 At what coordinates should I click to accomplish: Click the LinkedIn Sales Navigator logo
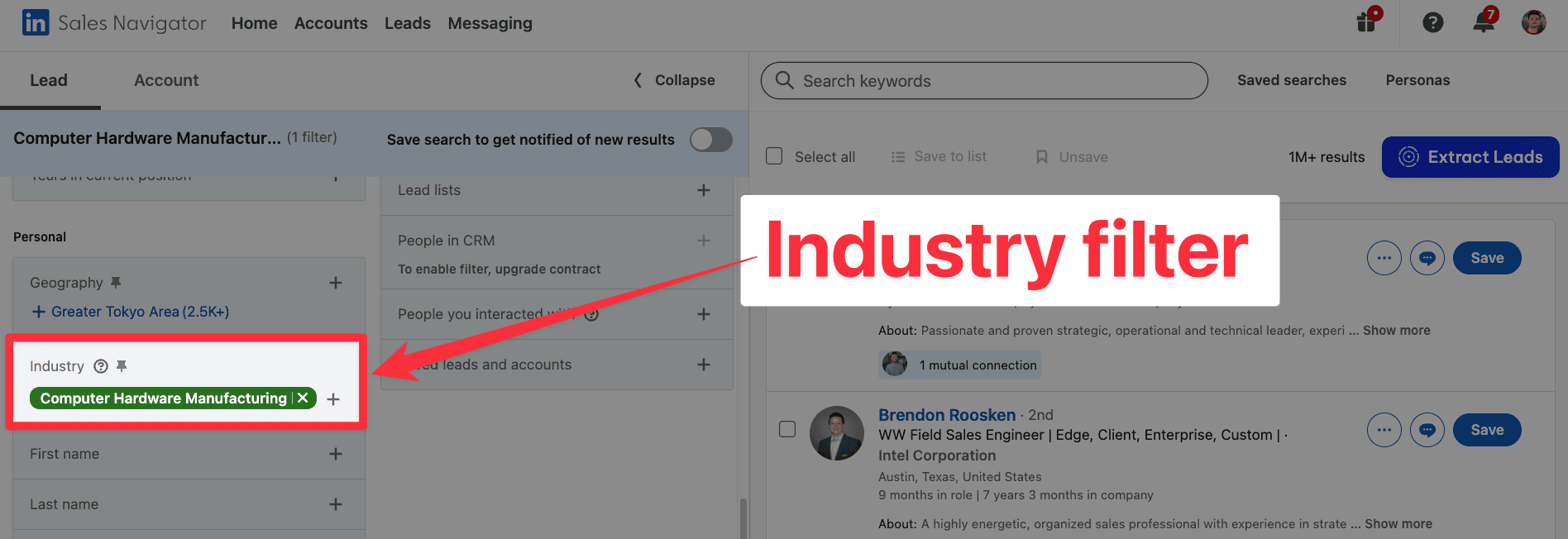[114, 23]
